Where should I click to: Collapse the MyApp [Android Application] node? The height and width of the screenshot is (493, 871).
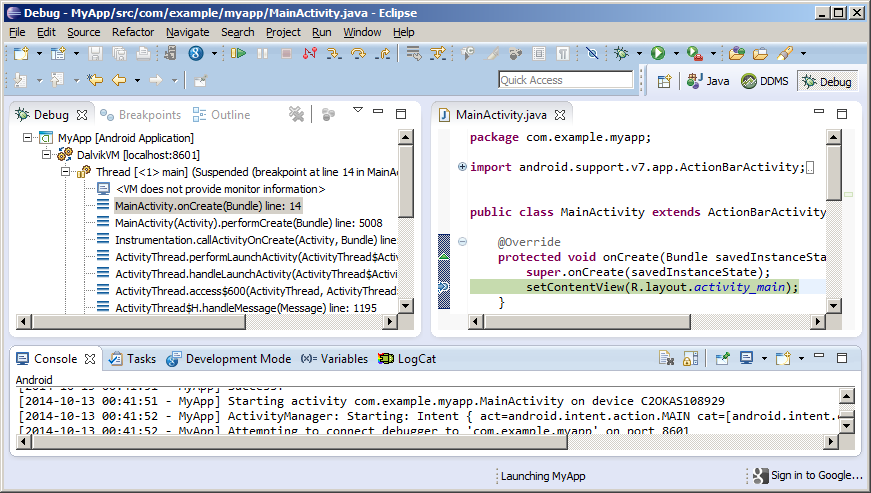coord(27,137)
